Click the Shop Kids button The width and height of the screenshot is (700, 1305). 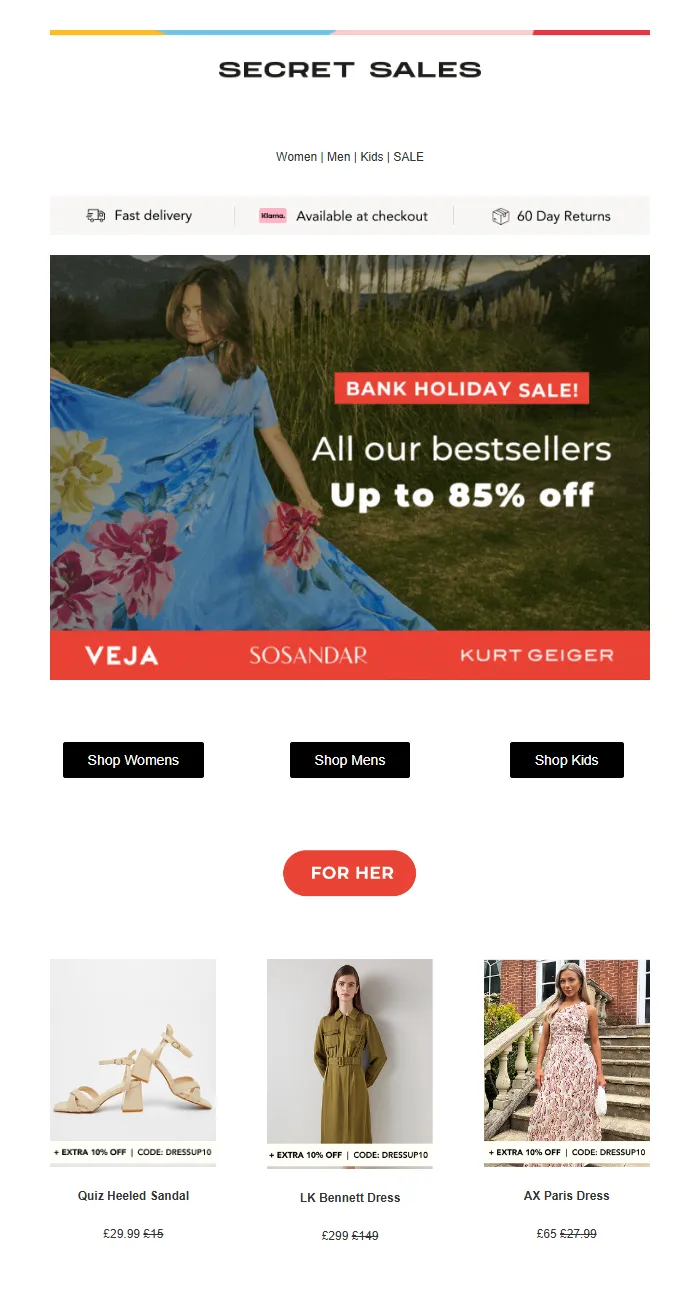pyautogui.click(x=567, y=760)
